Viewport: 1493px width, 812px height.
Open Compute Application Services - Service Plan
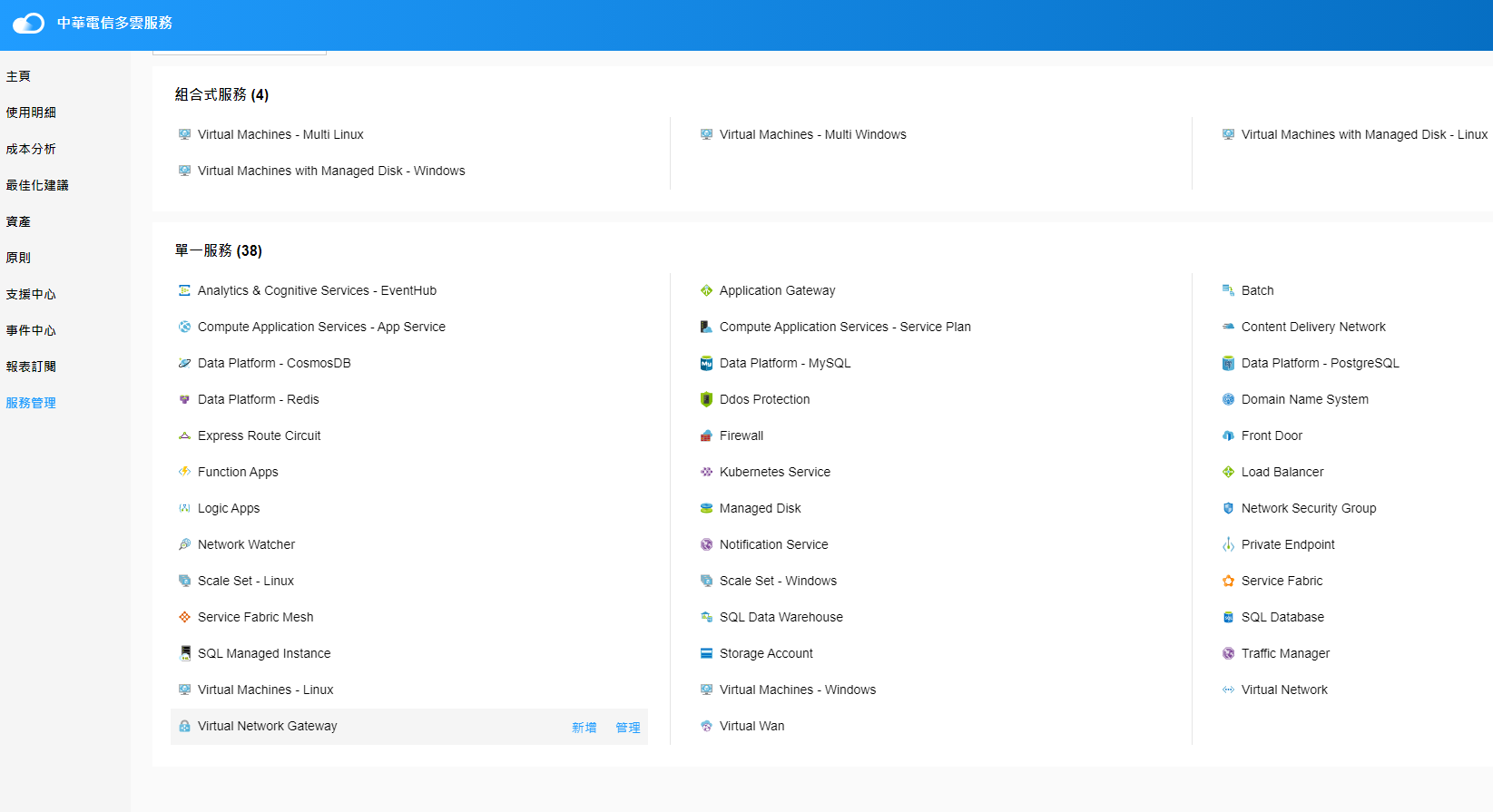pyautogui.click(x=845, y=327)
